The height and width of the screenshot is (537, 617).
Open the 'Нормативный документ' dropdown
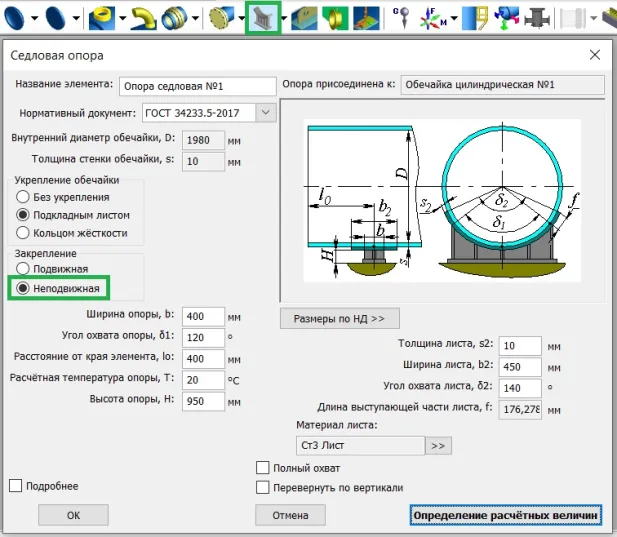point(265,113)
